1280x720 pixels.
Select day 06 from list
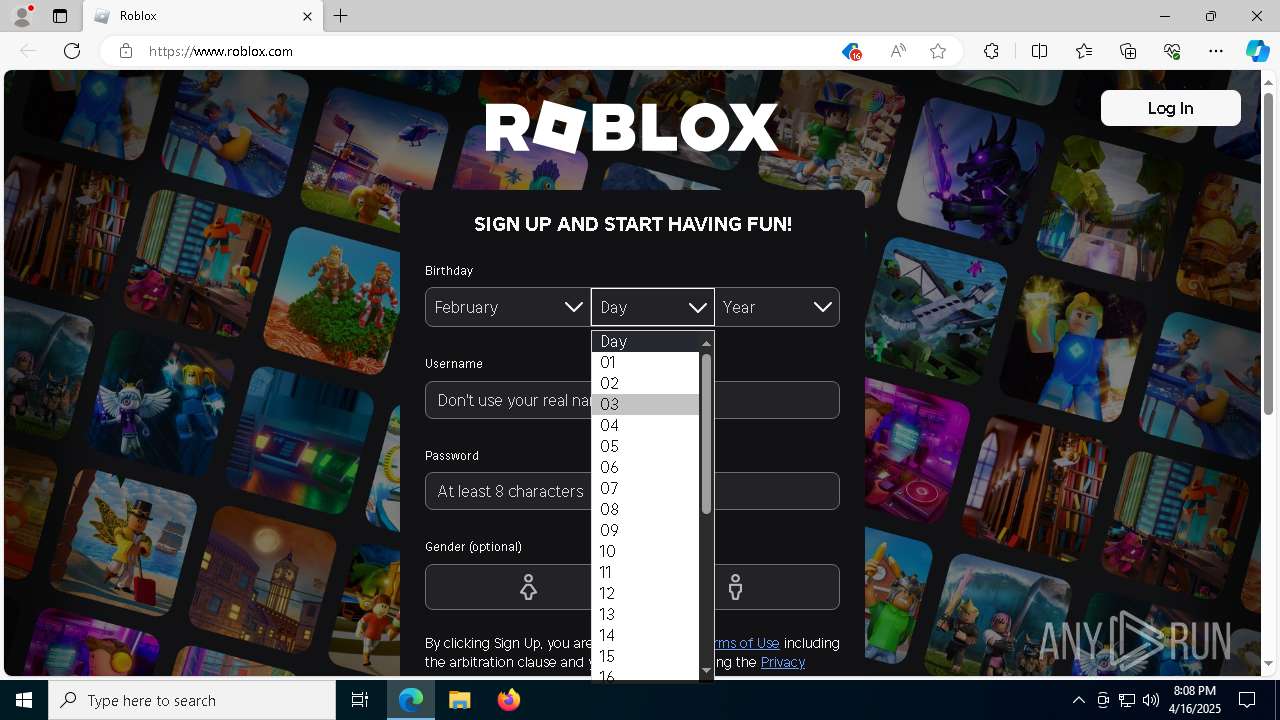(x=645, y=467)
